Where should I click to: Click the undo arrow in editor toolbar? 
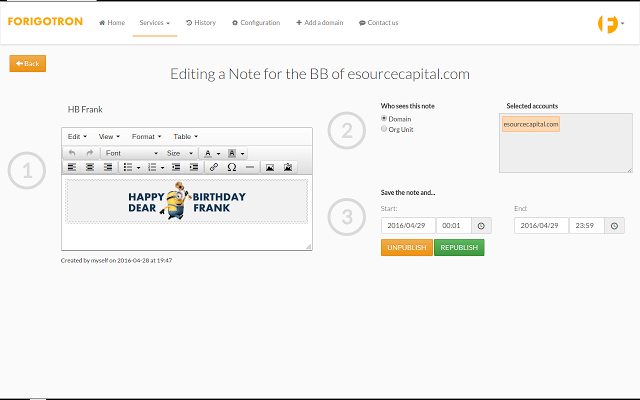(72, 153)
